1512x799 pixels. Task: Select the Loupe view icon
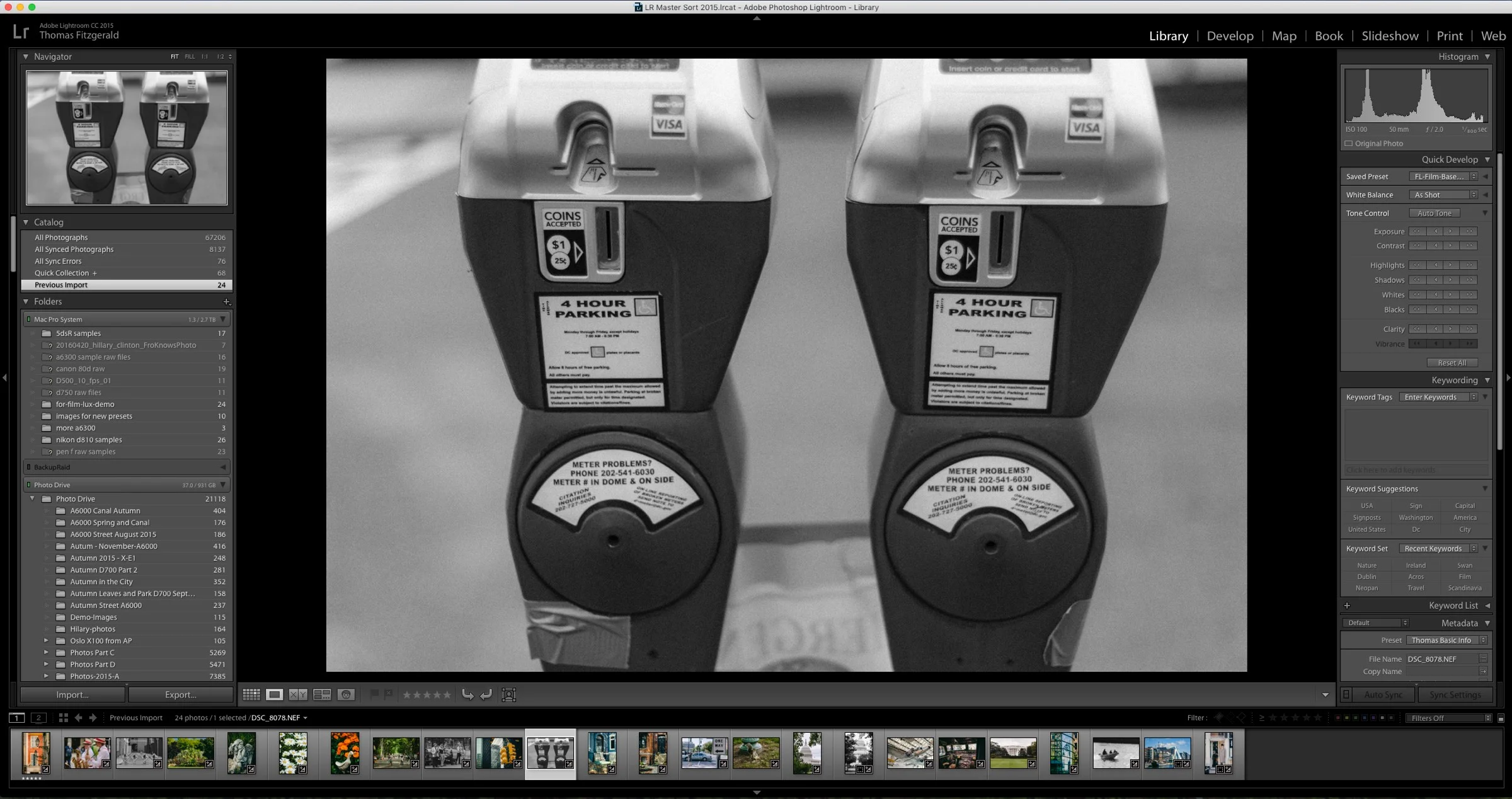click(x=275, y=694)
